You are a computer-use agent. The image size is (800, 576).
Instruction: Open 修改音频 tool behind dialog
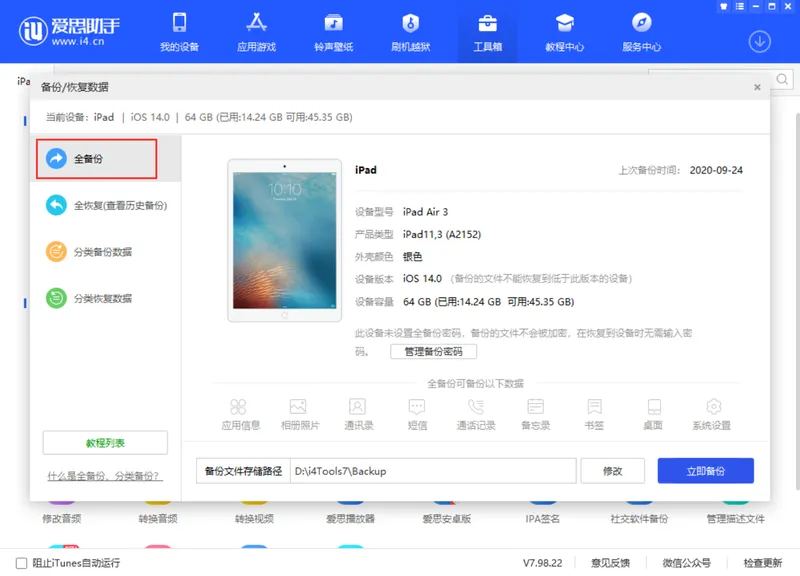click(62, 519)
